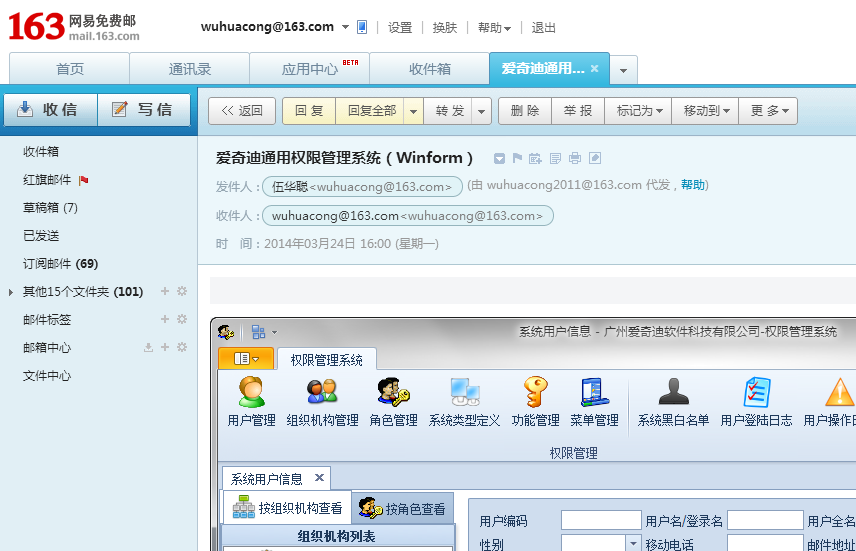Click the 回复全部 button
Image resolution: width=856 pixels, height=551 pixels.
pyautogui.click(x=371, y=111)
